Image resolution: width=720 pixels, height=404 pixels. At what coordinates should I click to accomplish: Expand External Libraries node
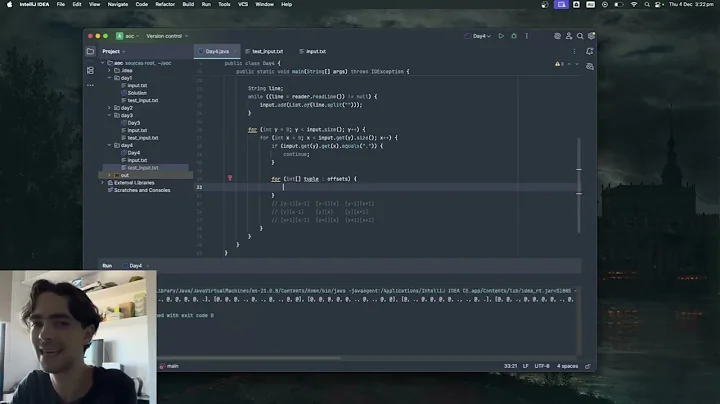point(103,183)
